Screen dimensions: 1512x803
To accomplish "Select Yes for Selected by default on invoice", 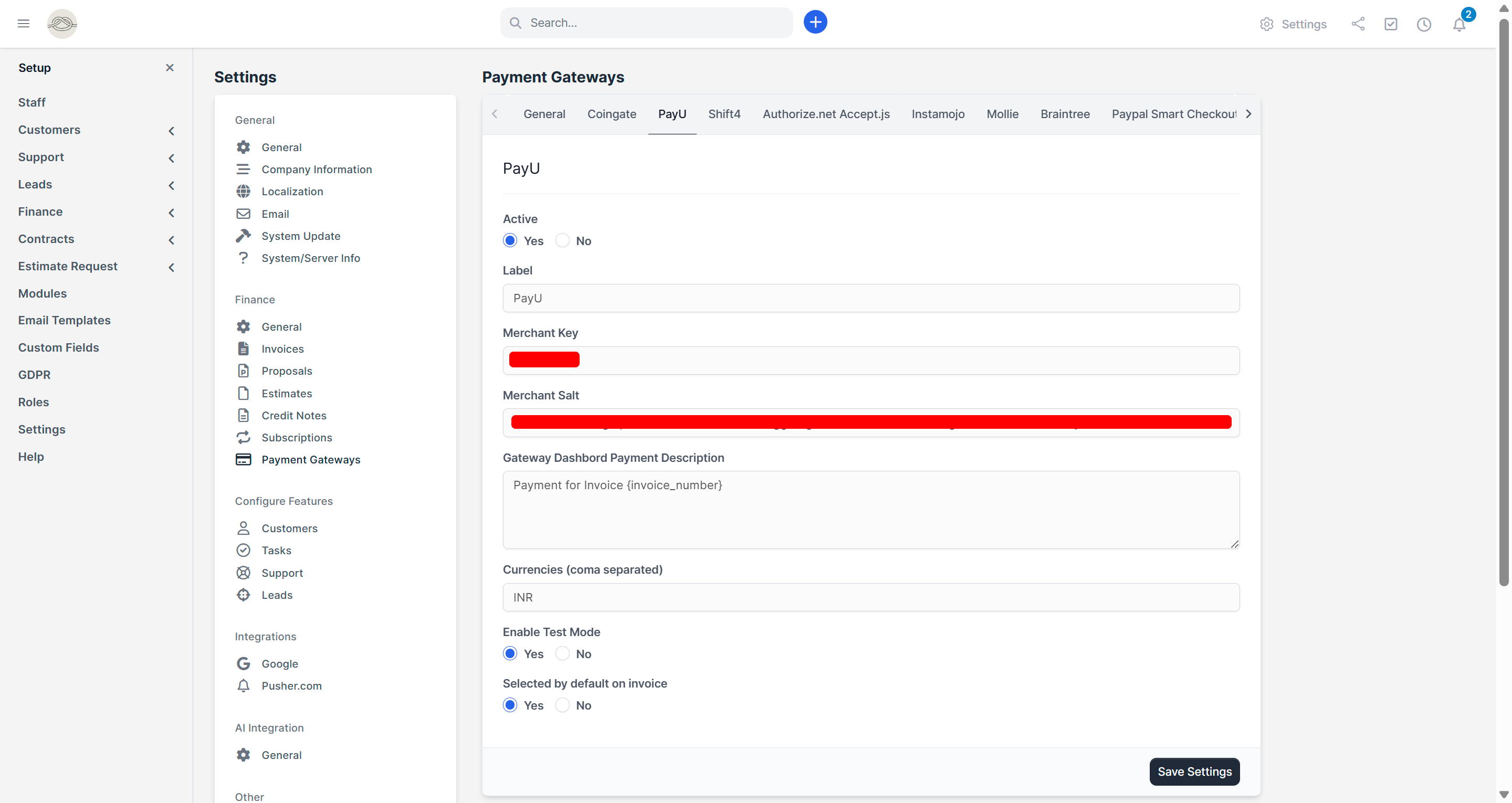I will (x=509, y=704).
